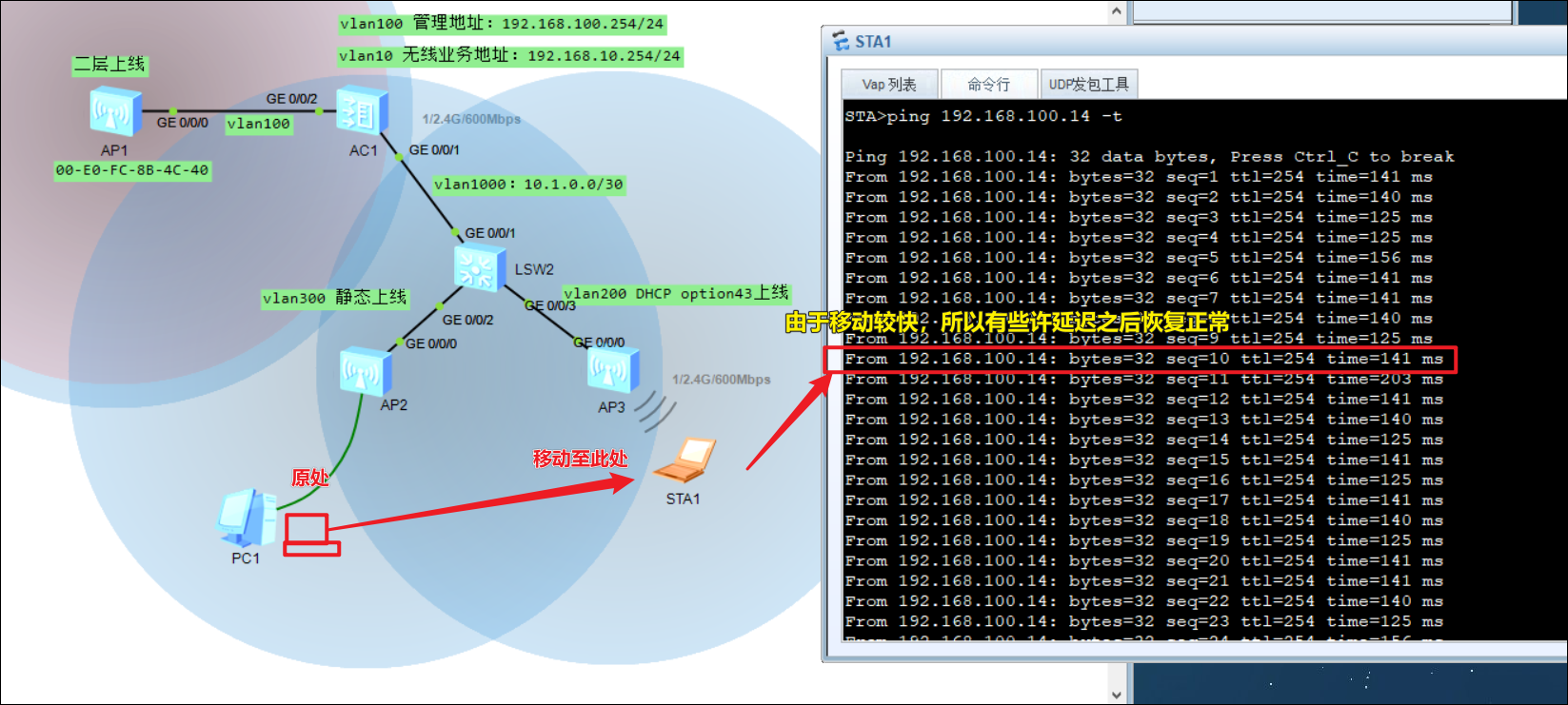Select the STA1 laptop icon

coord(685,460)
